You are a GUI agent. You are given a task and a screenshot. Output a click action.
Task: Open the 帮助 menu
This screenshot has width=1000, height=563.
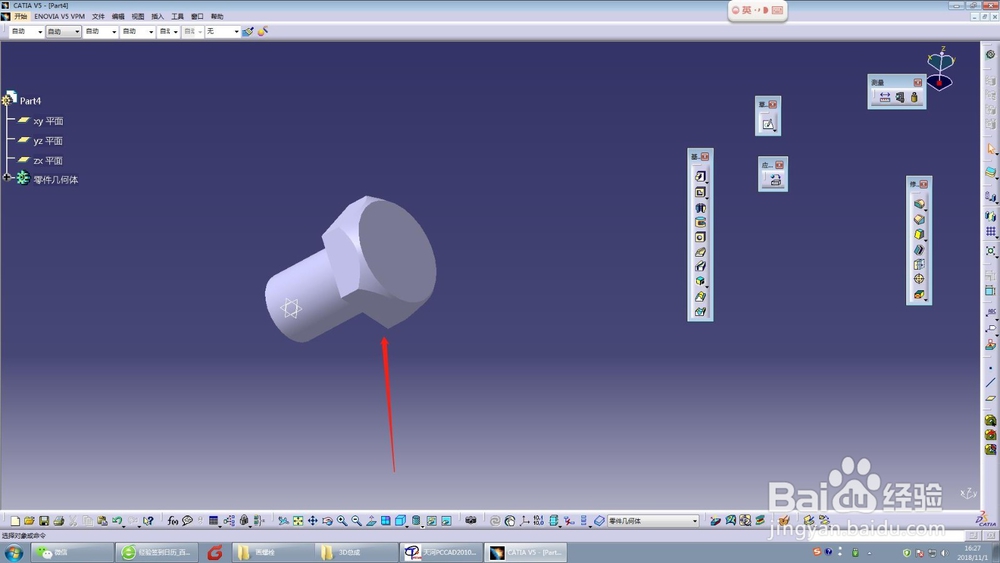pos(217,17)
